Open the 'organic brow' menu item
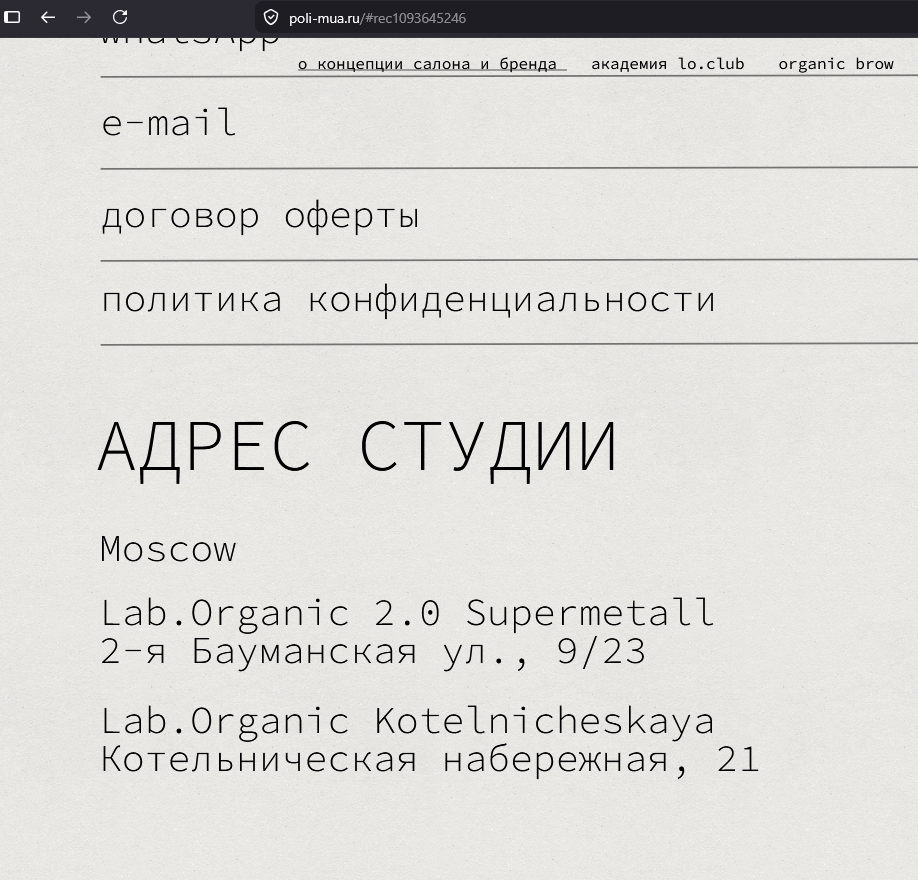The width and height of the screenshot is (918, 880). click(x=836, y=64)
